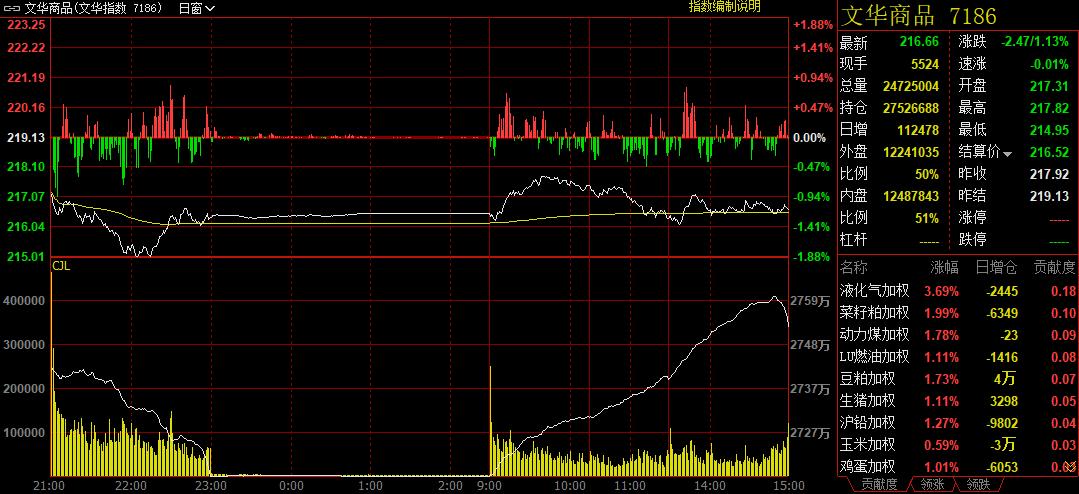This screenshot has height=494, width=1079.
Task: Select the 沪铅加权 row
Action: tap(958, 422)
